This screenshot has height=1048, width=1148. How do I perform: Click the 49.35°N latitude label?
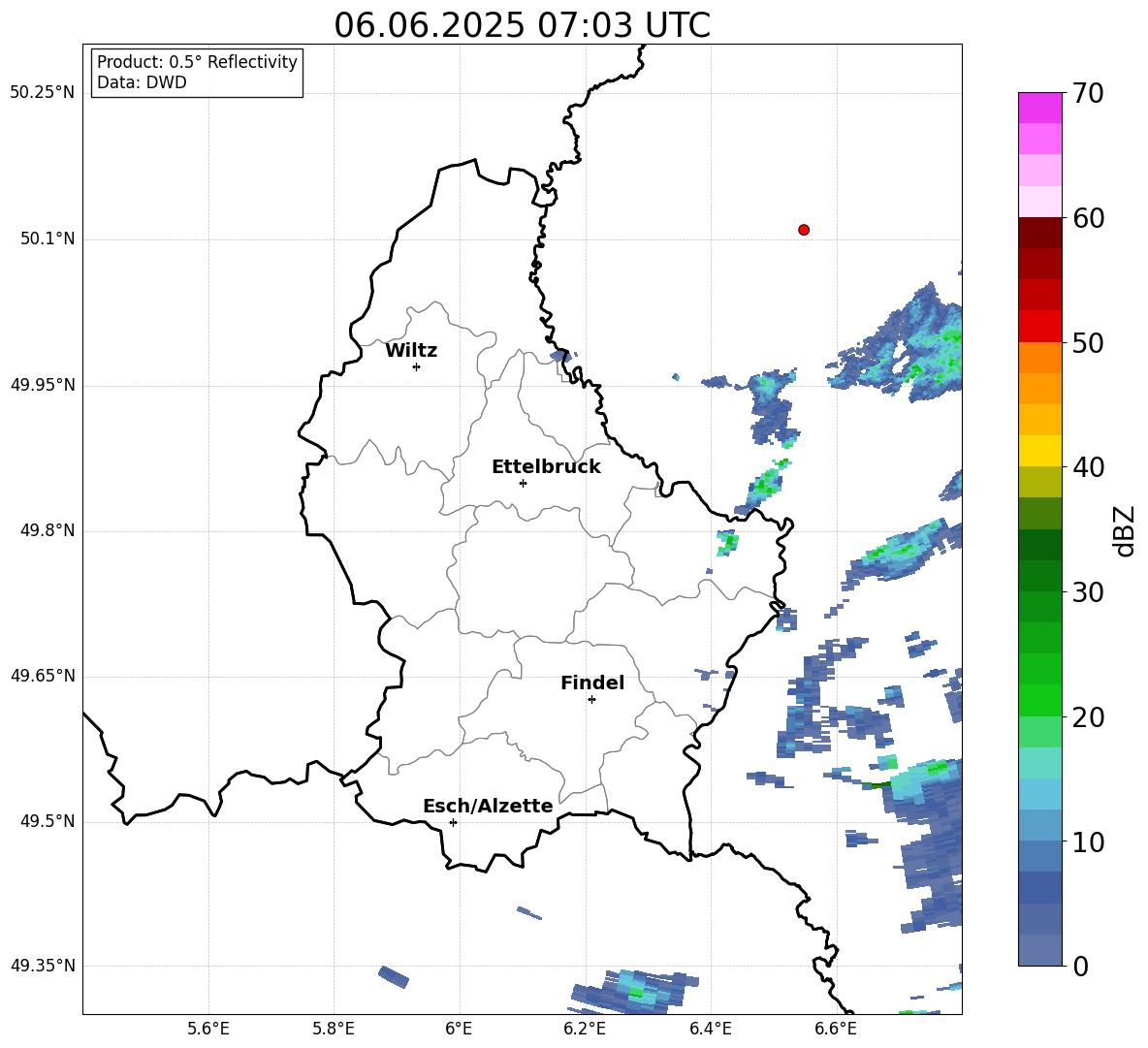point(42,966)
